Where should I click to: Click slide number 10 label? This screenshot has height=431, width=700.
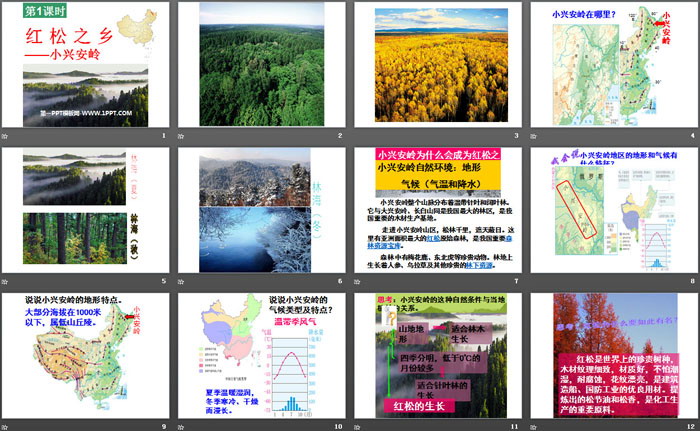point(338,427)
